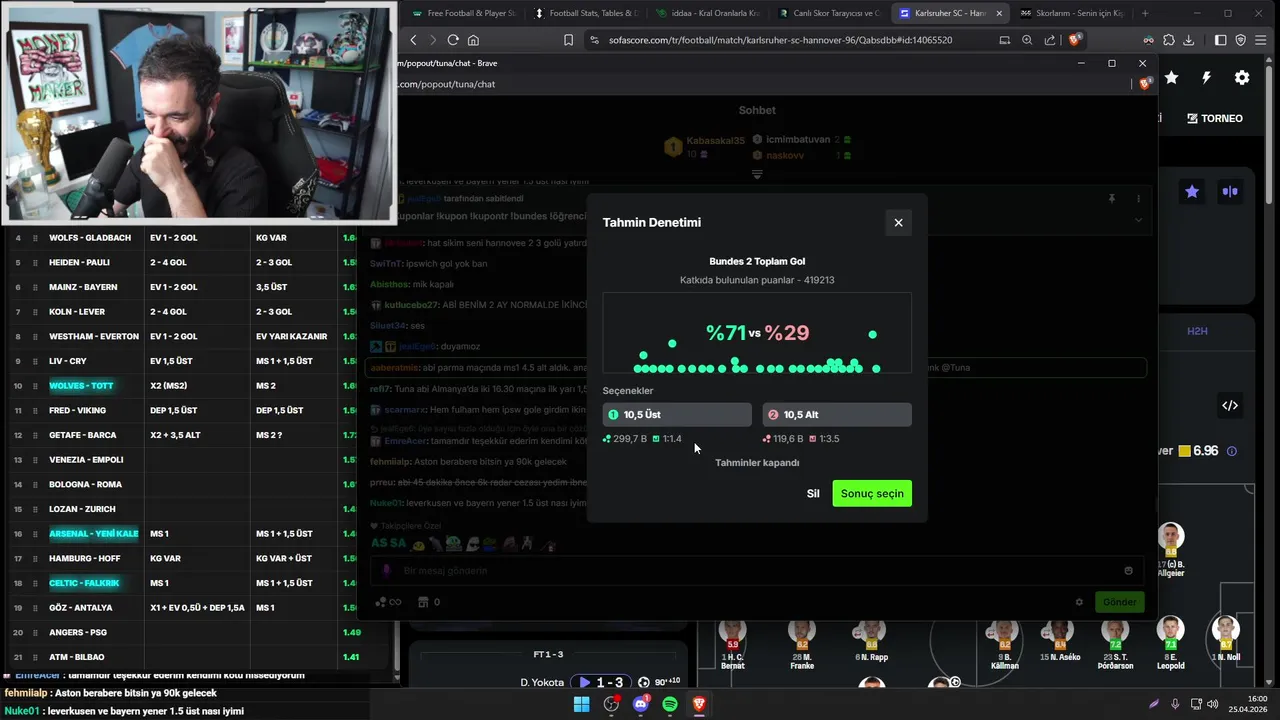1280x720 pixels.
Task: Click the play icon beside the 1 - 3 score
Action: (584, 682)
